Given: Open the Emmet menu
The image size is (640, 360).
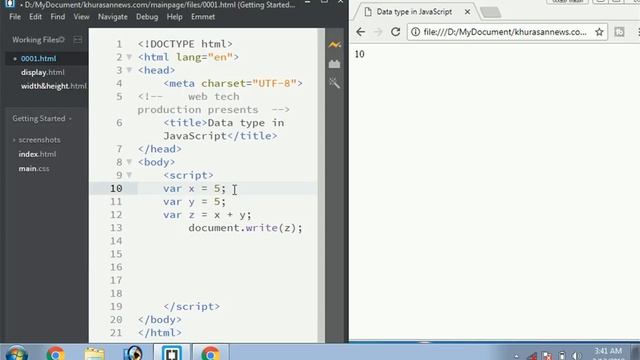Looking at the screenshot, I should point(203,17).
